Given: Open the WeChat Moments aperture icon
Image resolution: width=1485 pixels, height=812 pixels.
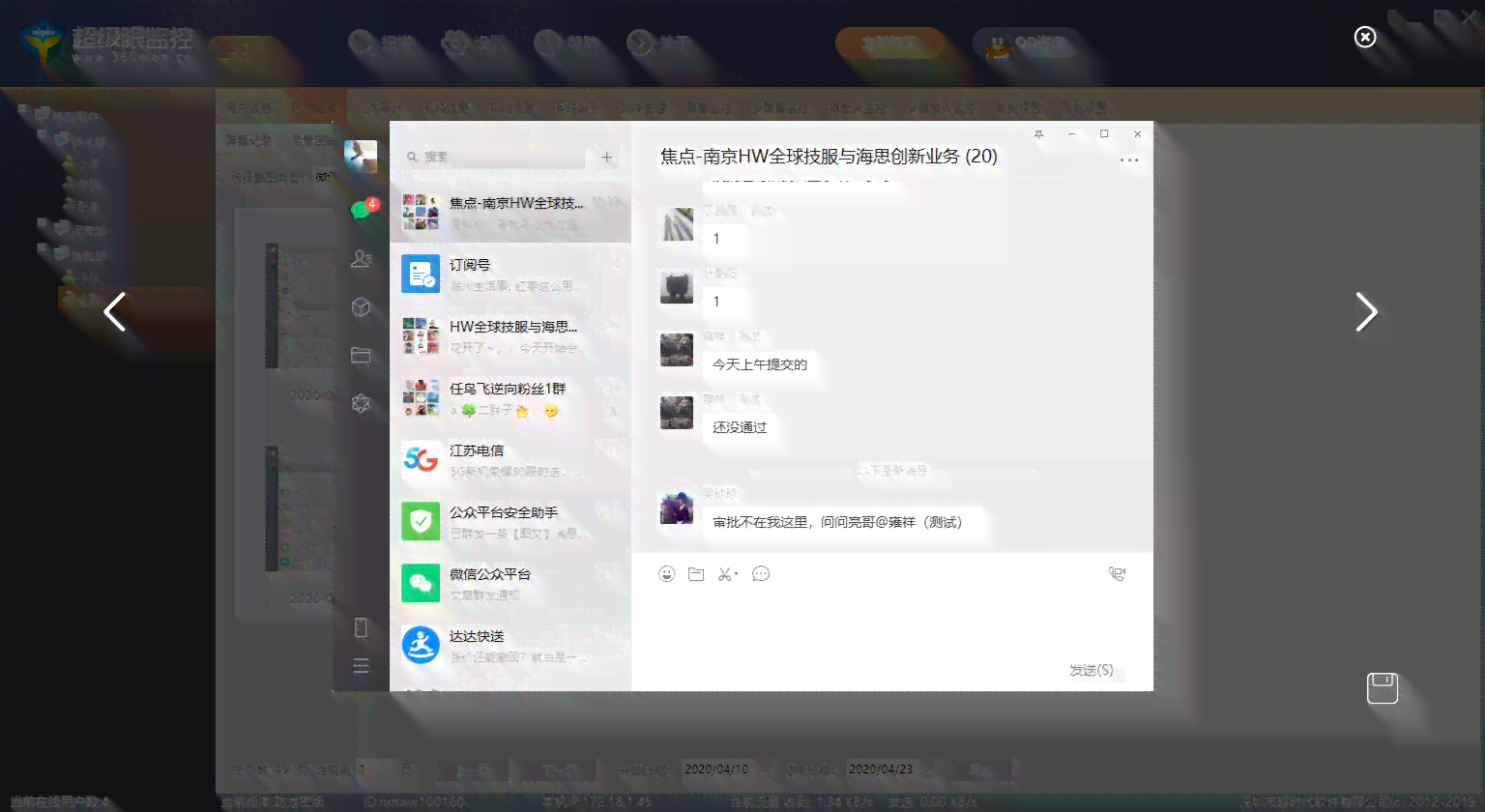Looking at the screenshot, I should (362, 403).
